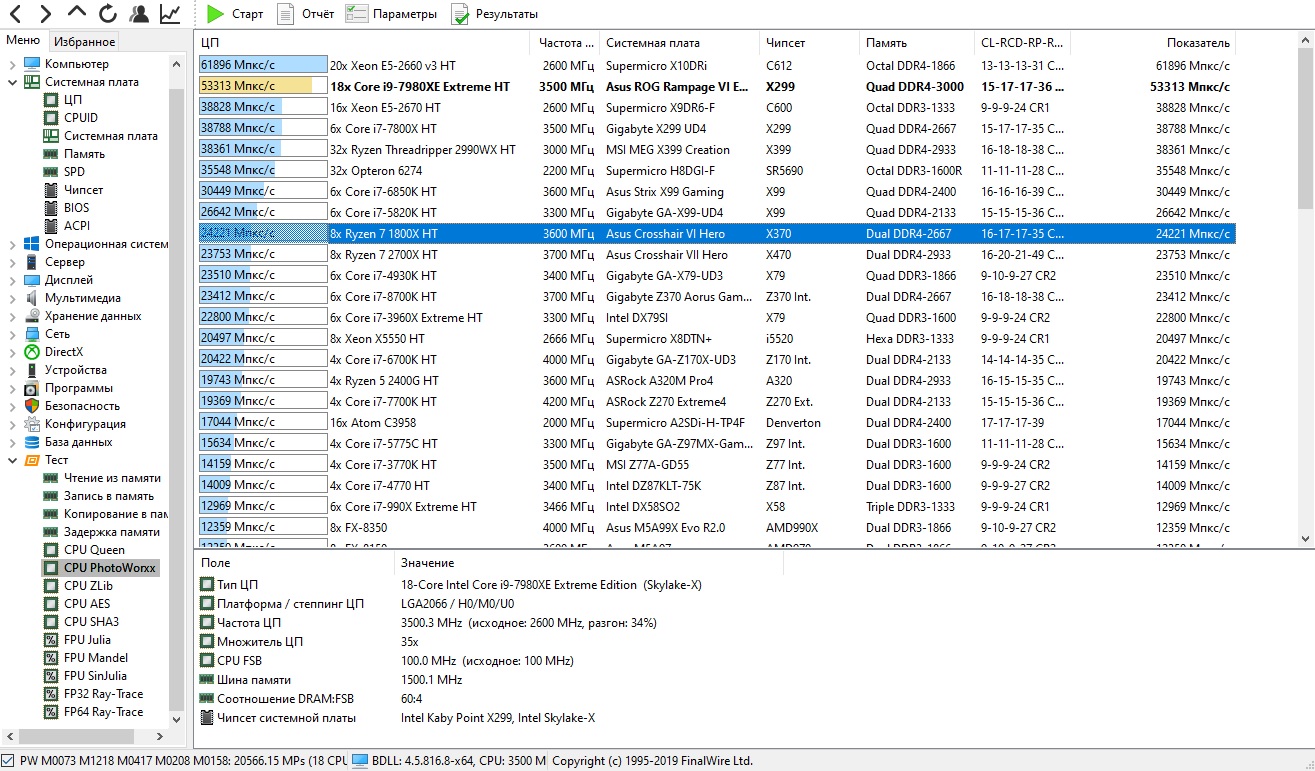
Task: Expand the Операционная система node
Action: (11, 244)
